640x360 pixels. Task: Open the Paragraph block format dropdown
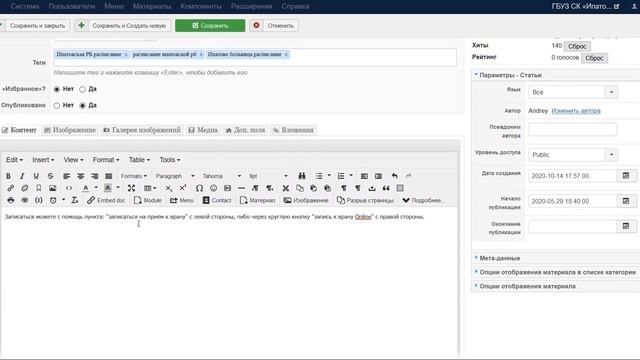175,176
